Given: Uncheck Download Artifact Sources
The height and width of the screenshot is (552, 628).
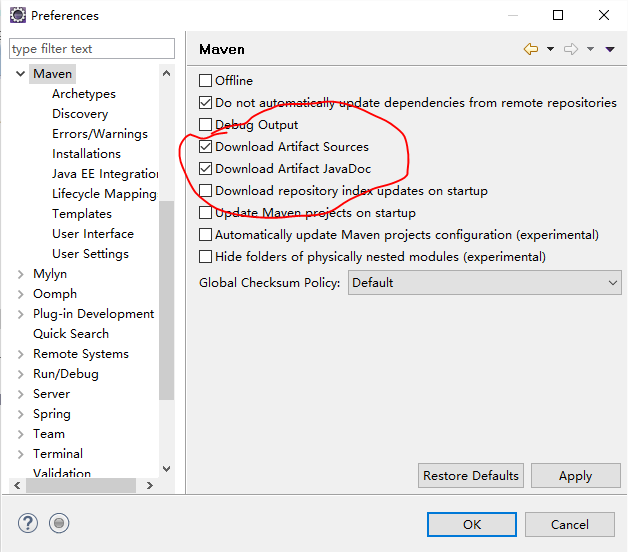Looking at the screenshot, I should pyautogui.click(x=205, y=147).
